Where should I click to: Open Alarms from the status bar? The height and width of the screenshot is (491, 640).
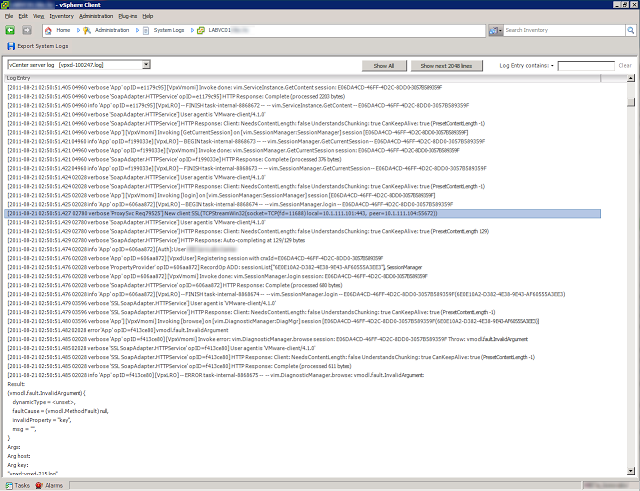pyautogui.click(x=48, y=484)
